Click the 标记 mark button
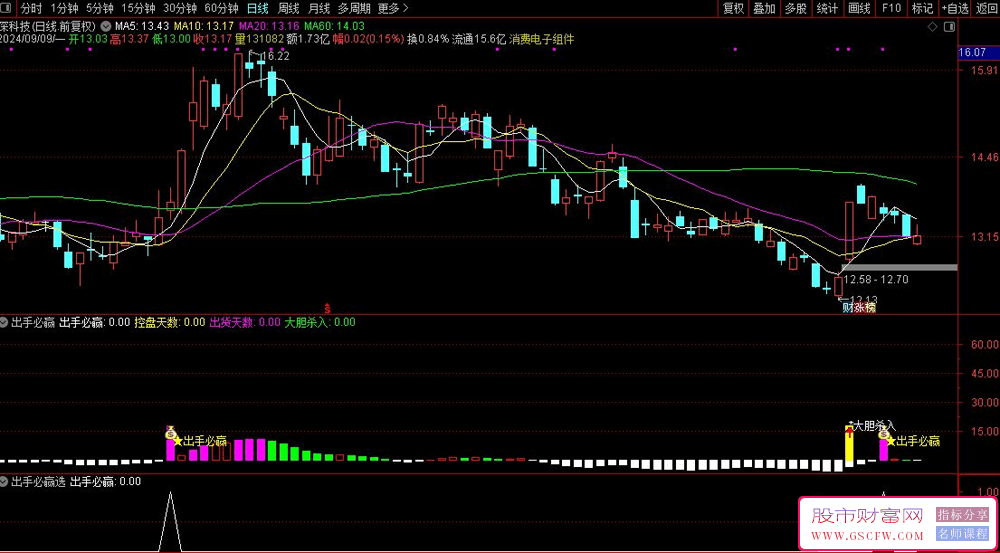Image resolution: width=1000 pixels, height=553 pixels. [x=922, y=8]
